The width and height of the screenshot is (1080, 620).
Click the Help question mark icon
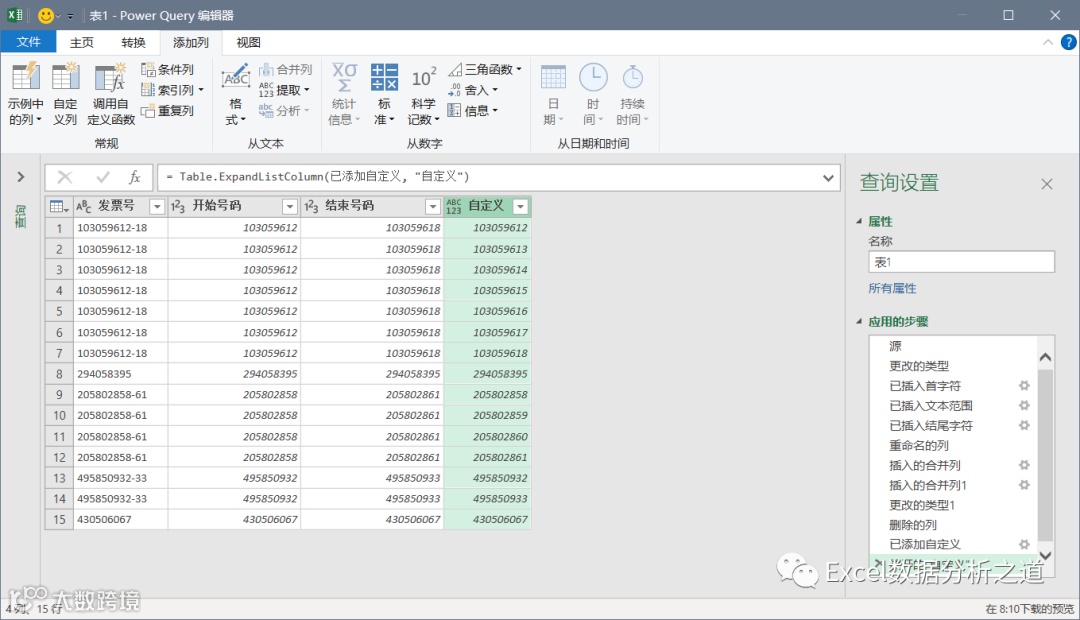coord(1068,43)
